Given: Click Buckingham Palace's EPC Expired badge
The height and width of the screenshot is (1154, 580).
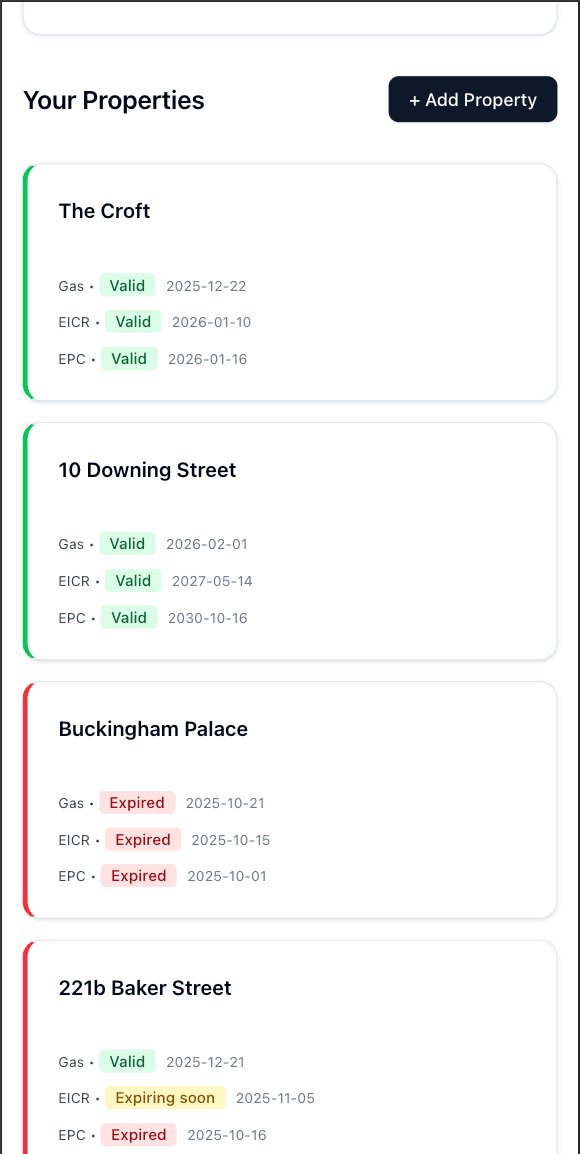Looking at the screenshot, I should click(x=138, y=876).
